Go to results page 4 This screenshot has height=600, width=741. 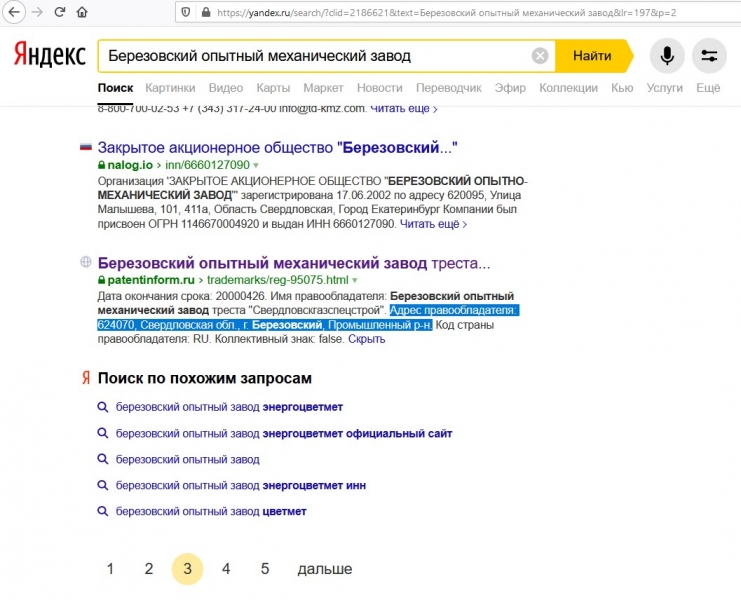click(x=226, y=569)
